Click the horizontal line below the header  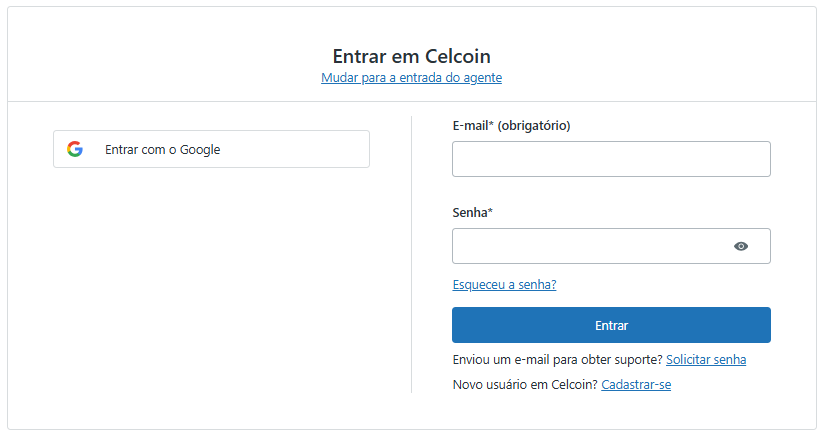pos(411,101)
